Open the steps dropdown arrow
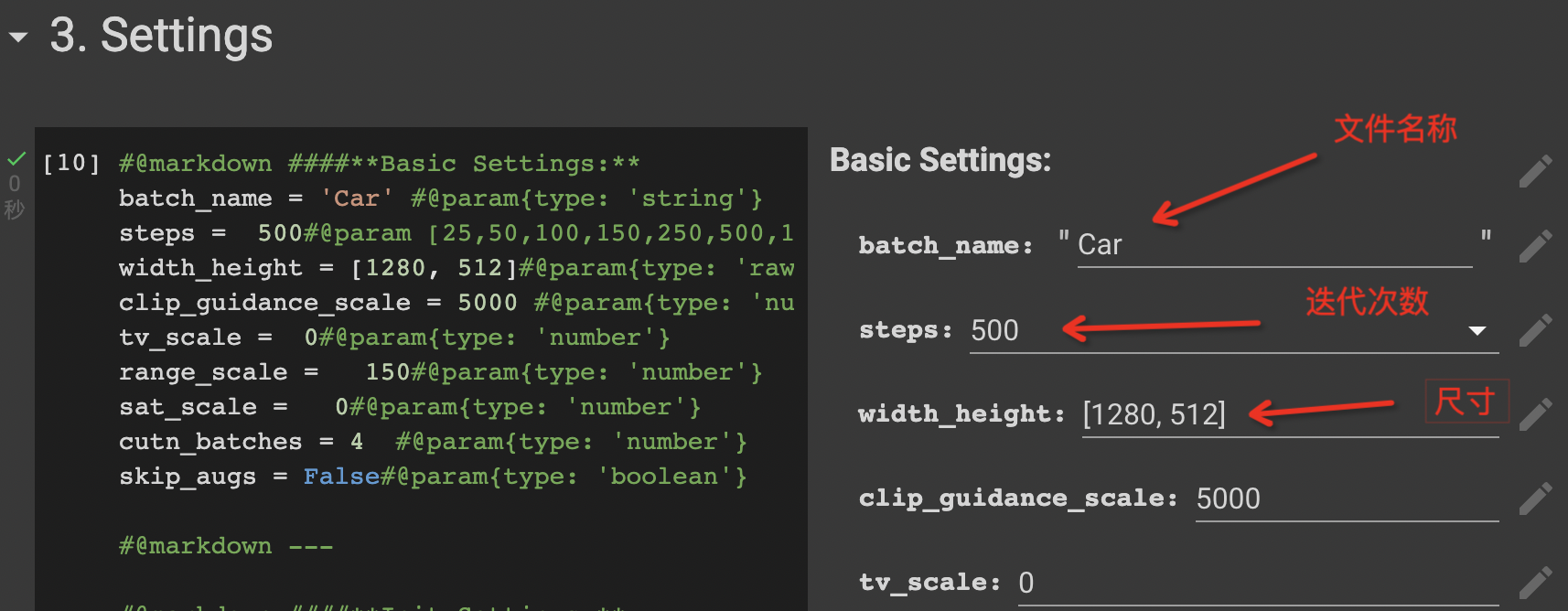 pos(1477,331)
